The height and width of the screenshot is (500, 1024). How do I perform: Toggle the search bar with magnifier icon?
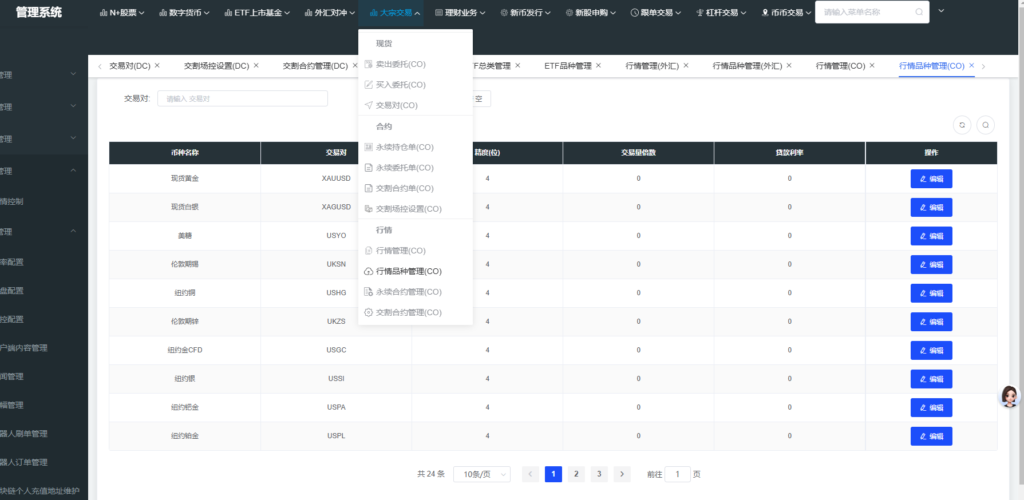point(985,125)
